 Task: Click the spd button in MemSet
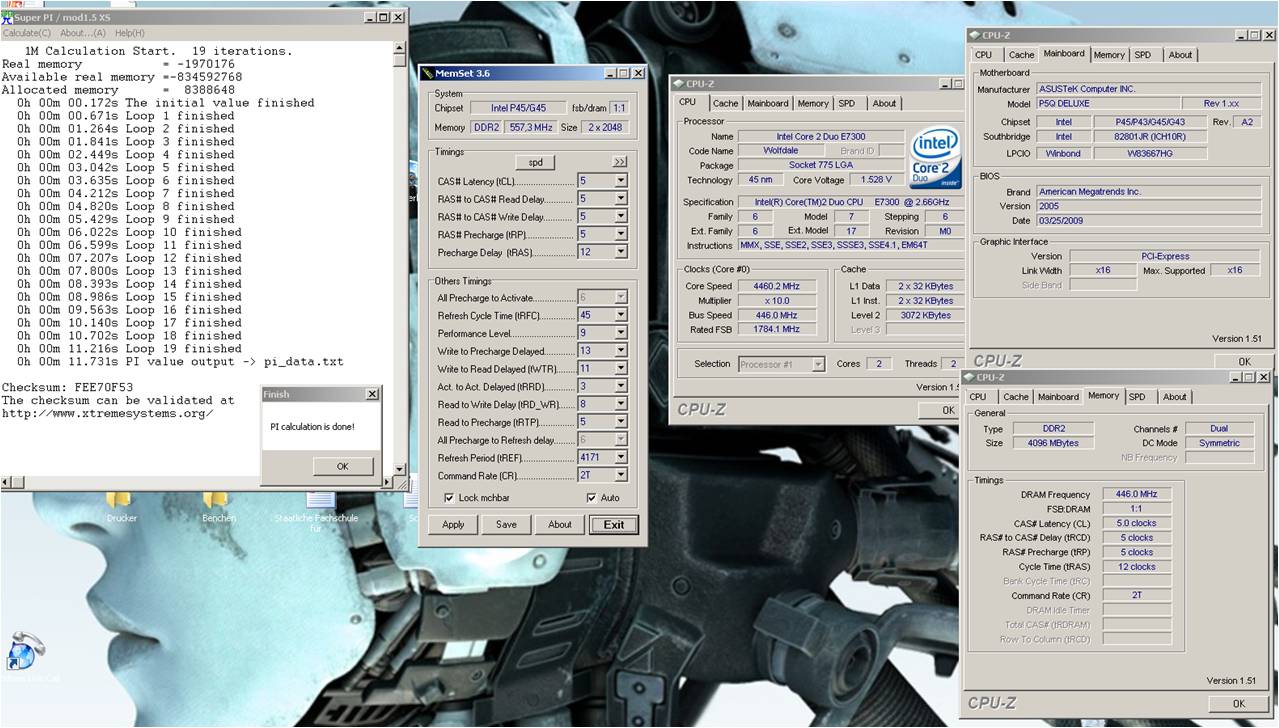[535, 162]
